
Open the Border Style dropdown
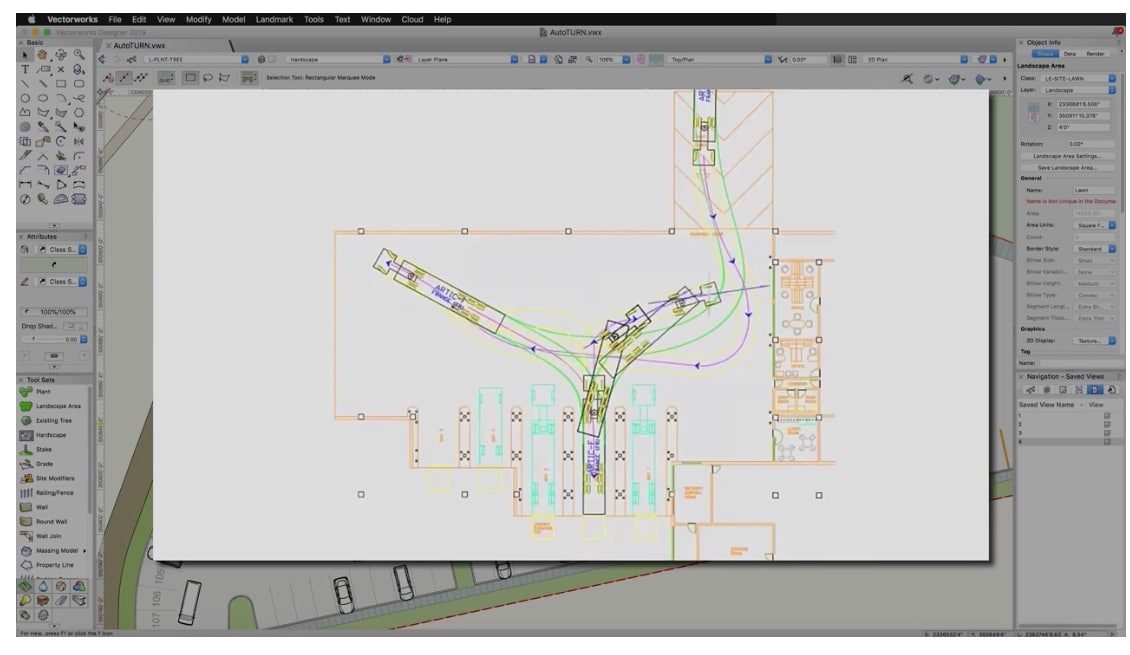(x=1094, y=249)
